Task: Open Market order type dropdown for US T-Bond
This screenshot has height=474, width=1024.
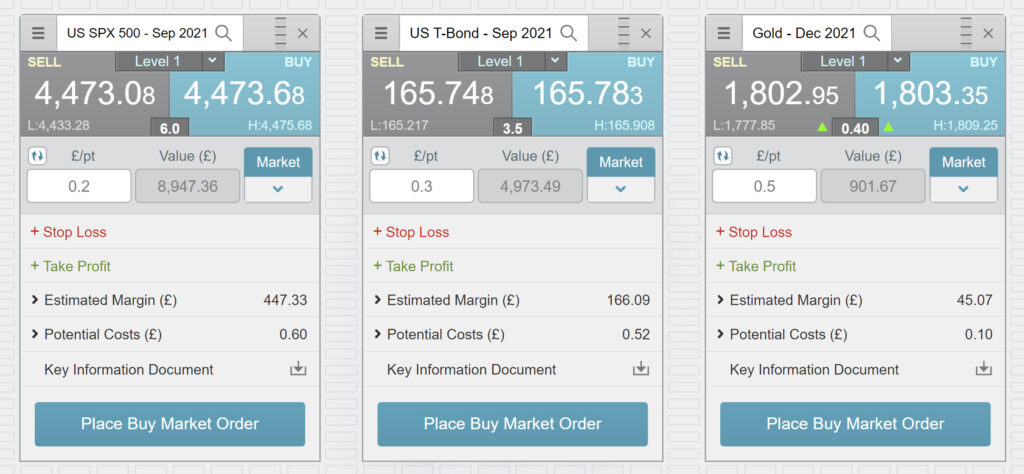Action: point(621,189)
